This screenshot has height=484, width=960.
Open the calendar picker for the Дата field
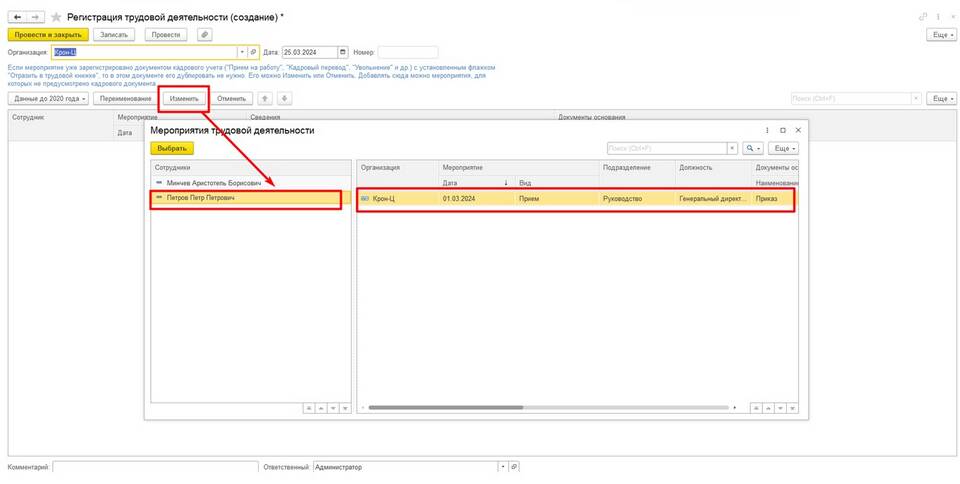343,52
